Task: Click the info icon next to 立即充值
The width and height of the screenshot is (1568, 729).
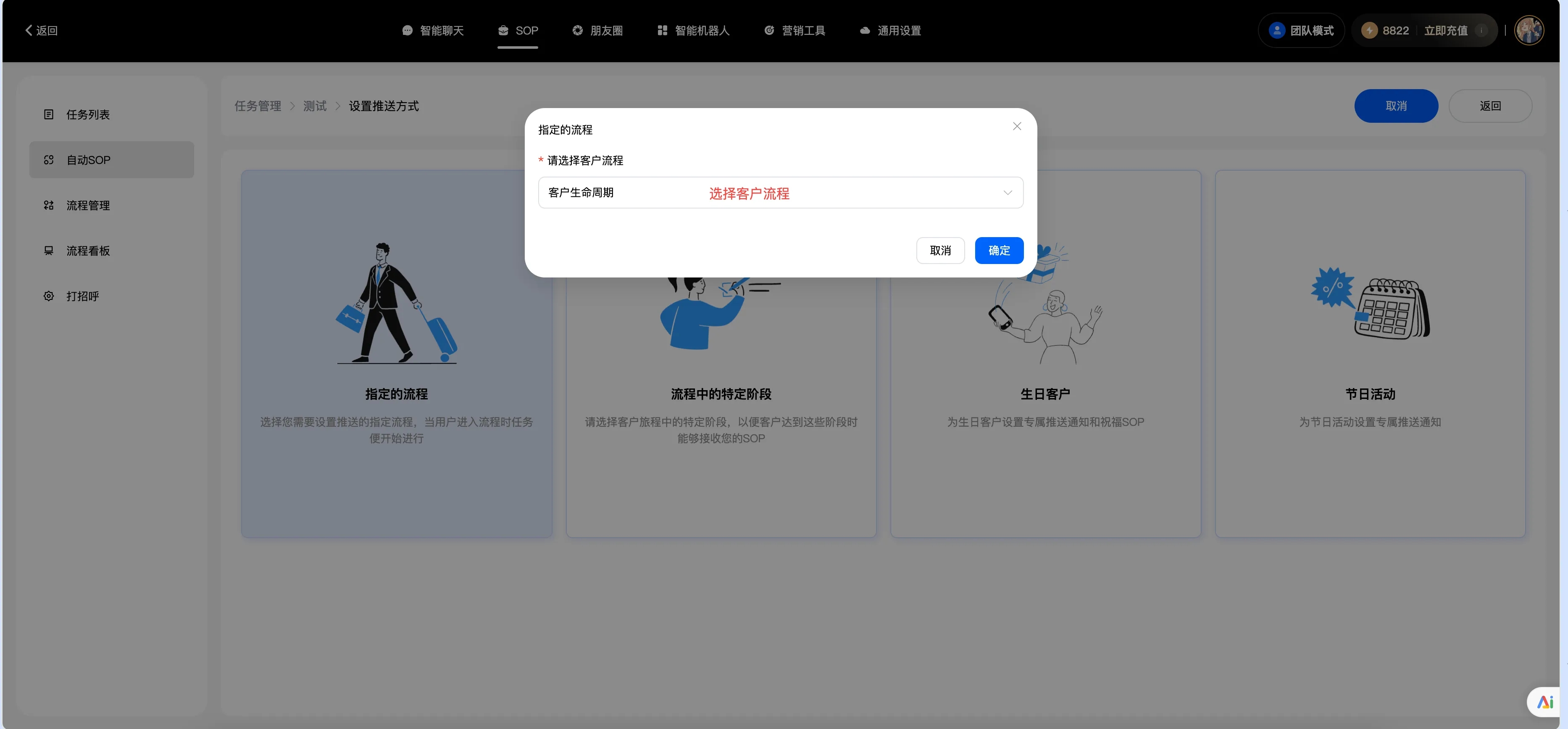Action: pos(1481,30)
